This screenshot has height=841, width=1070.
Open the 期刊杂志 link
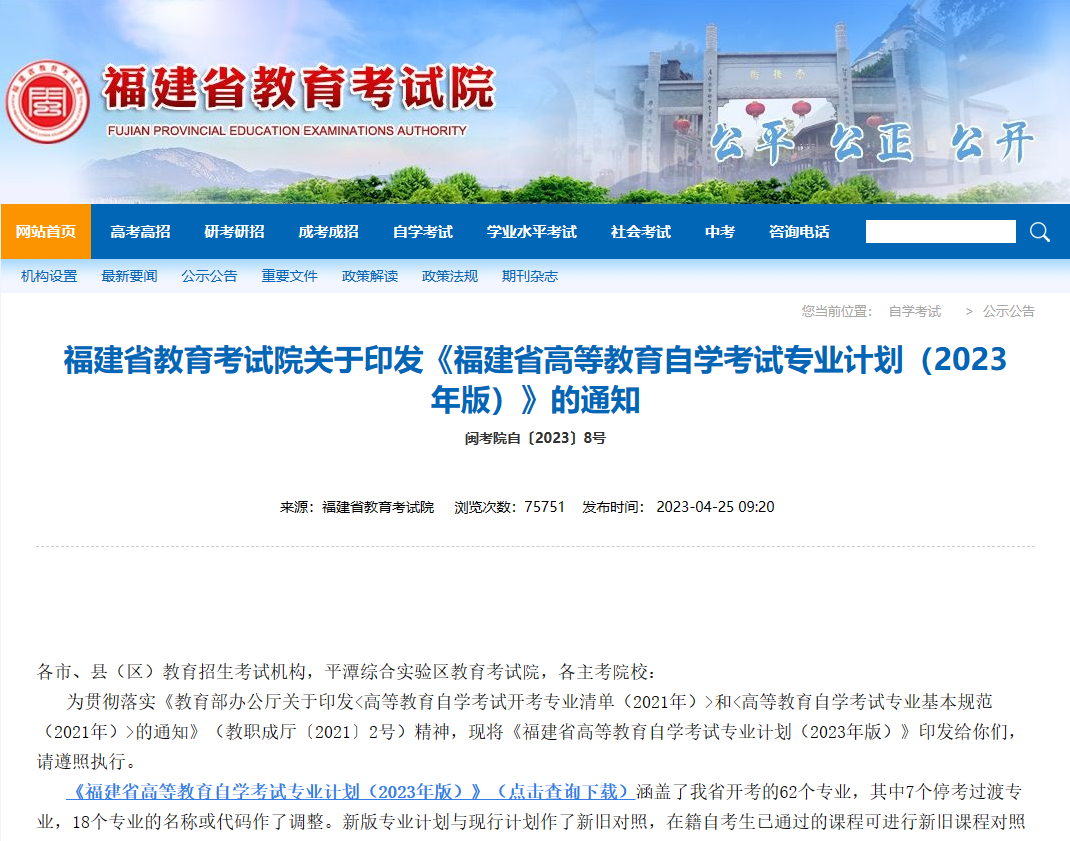pos(529,276)
